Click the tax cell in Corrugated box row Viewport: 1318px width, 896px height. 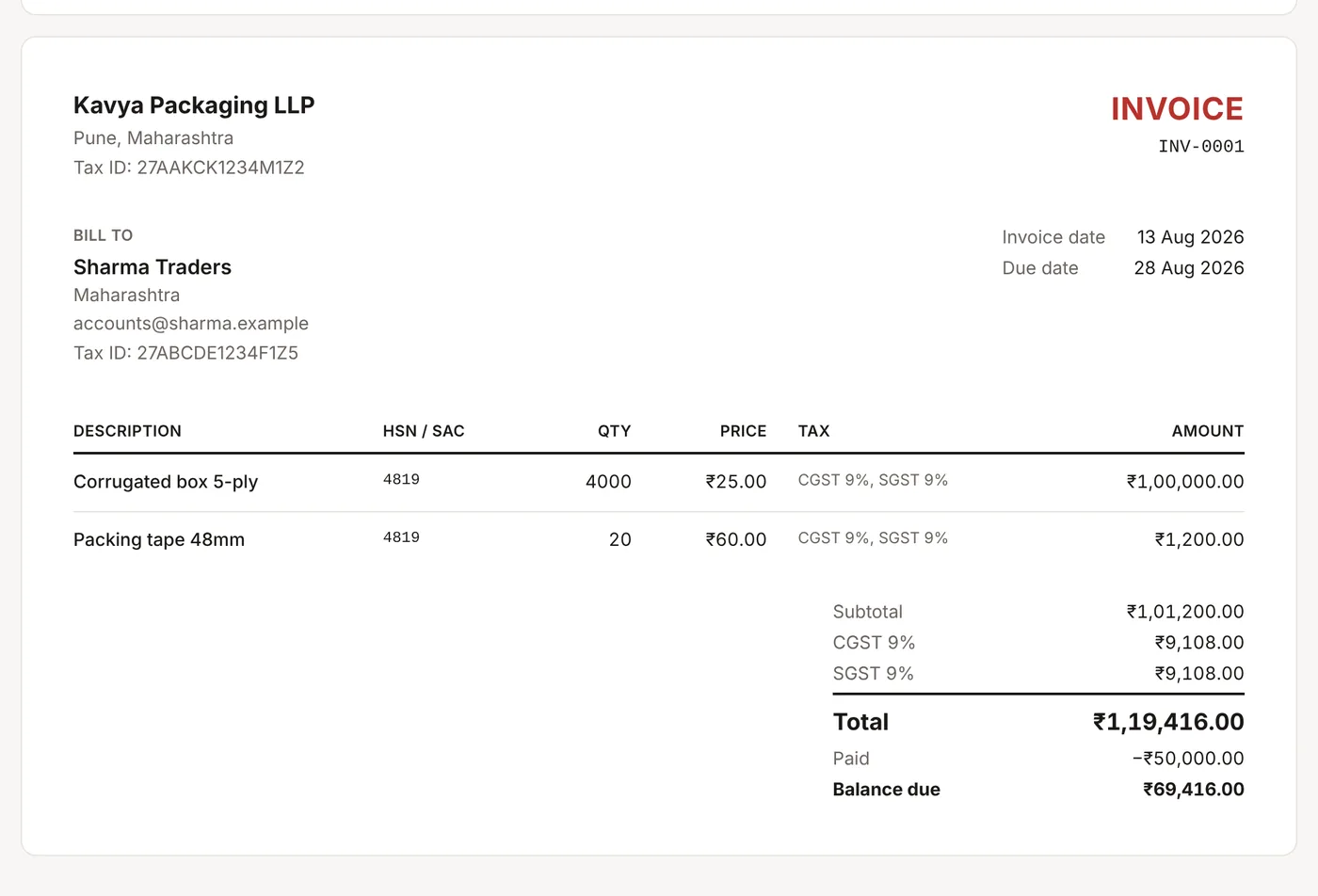click(x=873, y=480)
